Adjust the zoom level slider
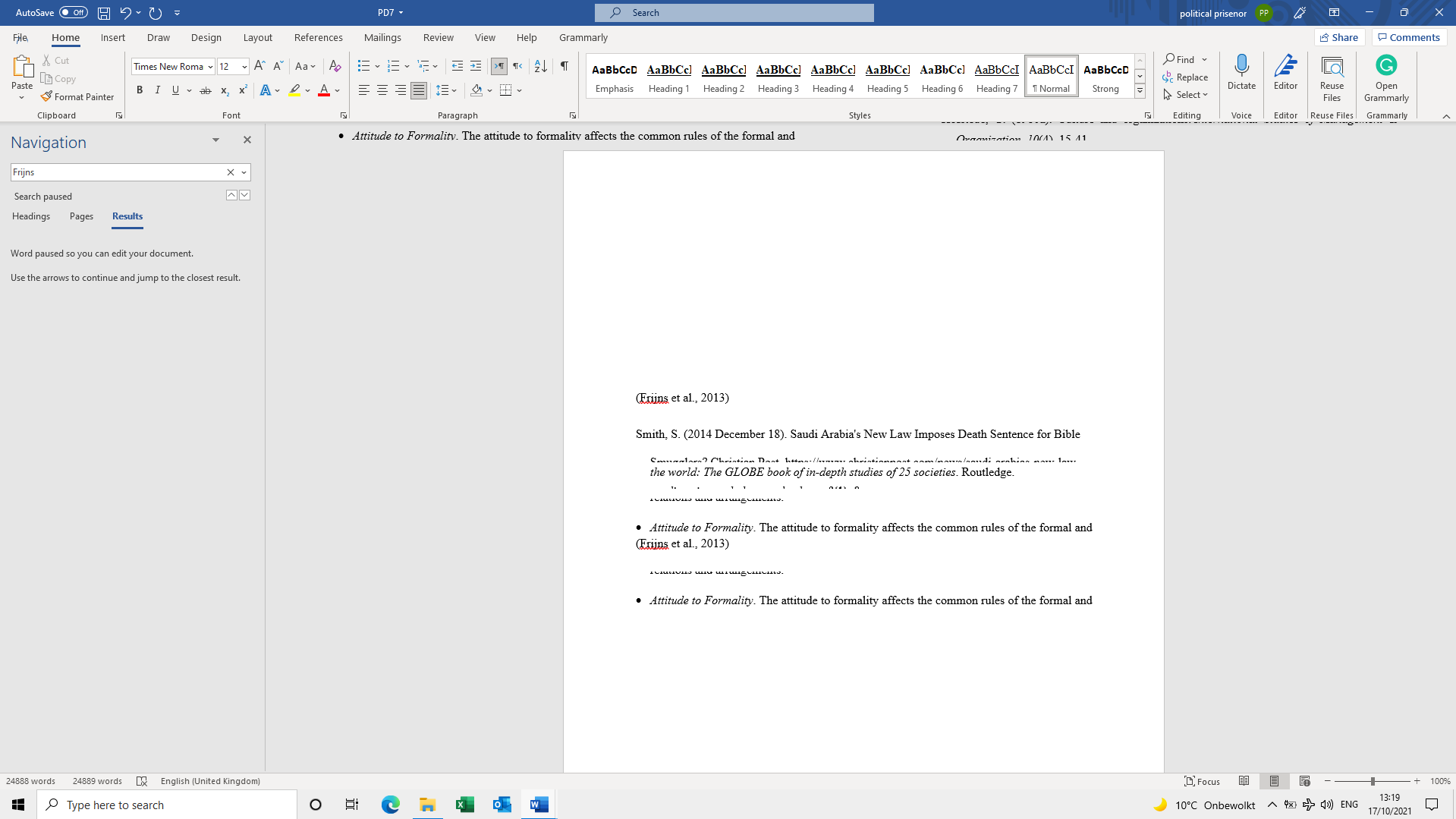This screenshot has width=1456, height=819. pyautogui.click(x=1372, y=781)
